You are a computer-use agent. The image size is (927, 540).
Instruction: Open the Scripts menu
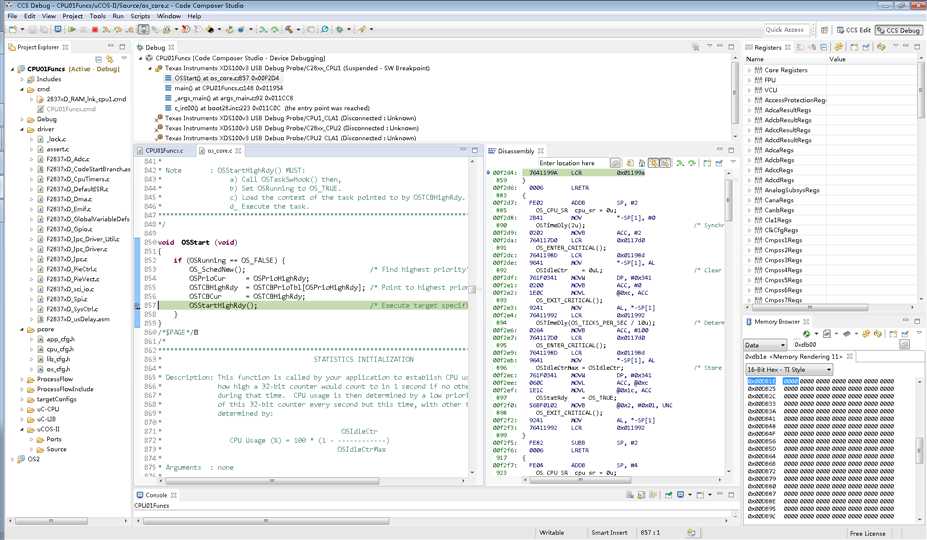point(140,17)
